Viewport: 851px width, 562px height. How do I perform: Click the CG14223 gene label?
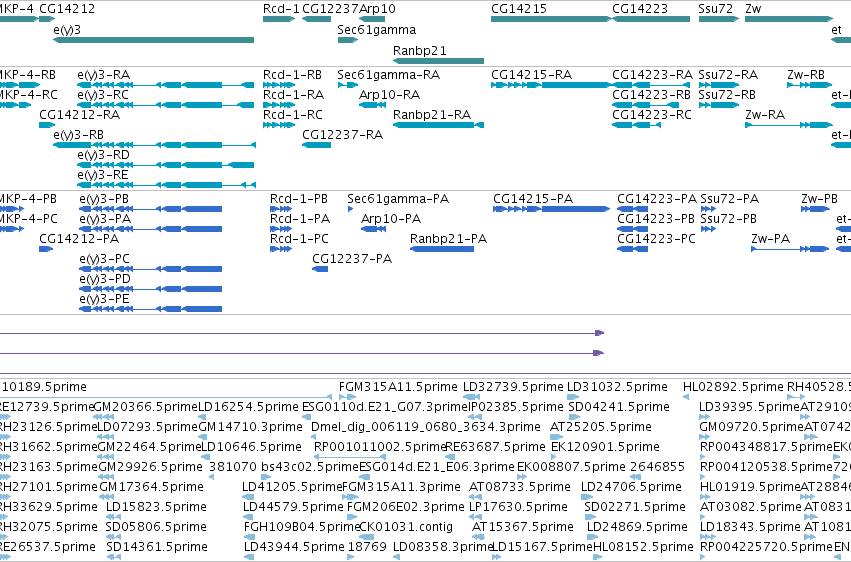coord(640,9)
